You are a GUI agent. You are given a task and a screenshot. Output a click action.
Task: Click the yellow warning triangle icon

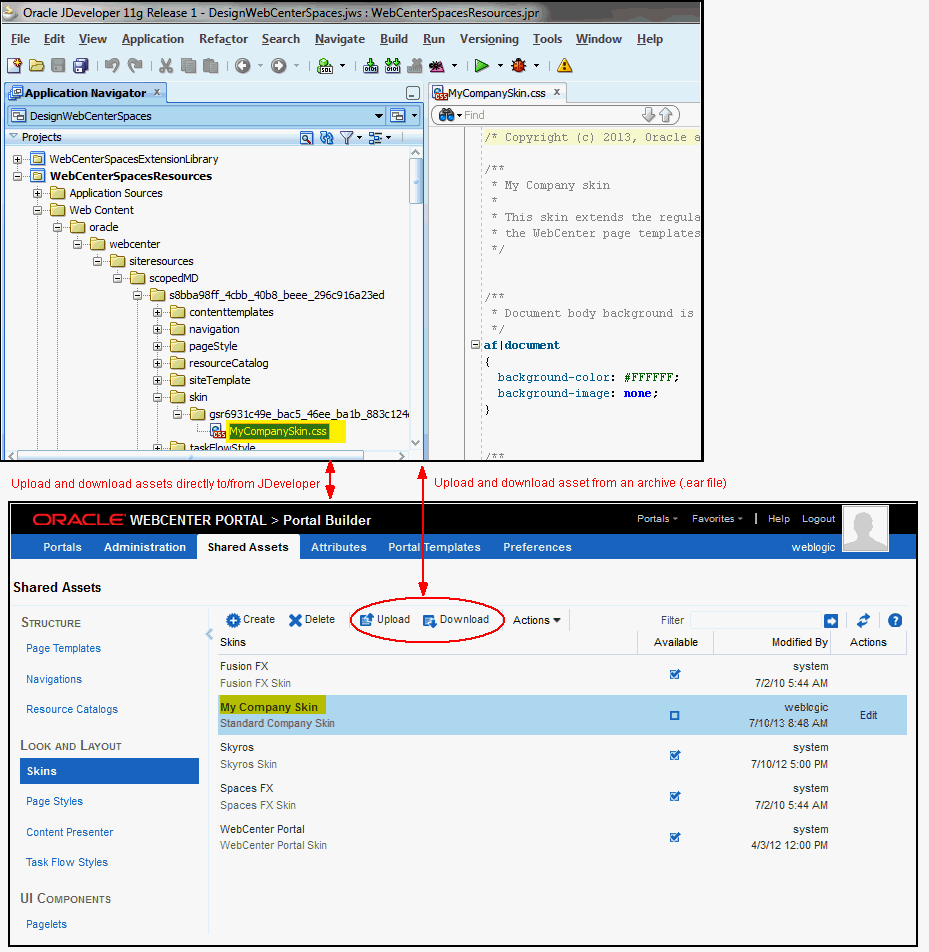[x=565, y=66]
